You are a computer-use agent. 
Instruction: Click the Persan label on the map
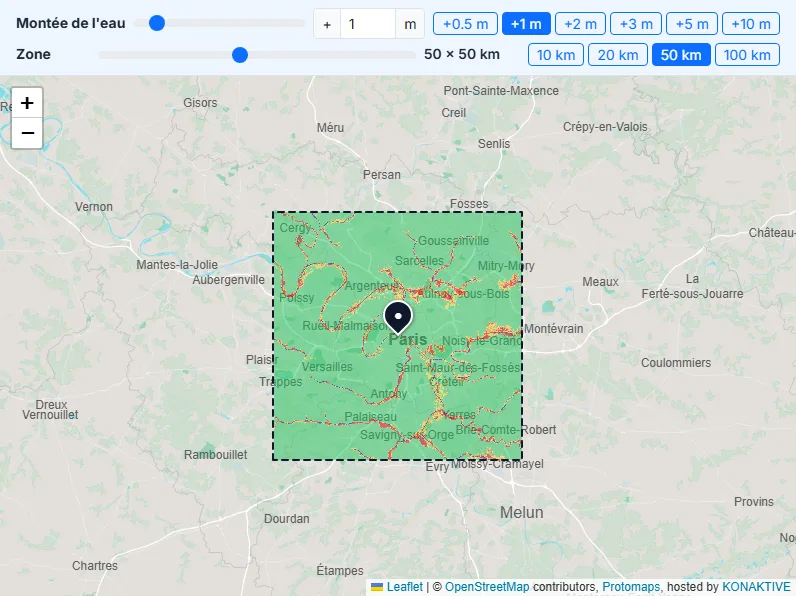click(x=382, y=175)
